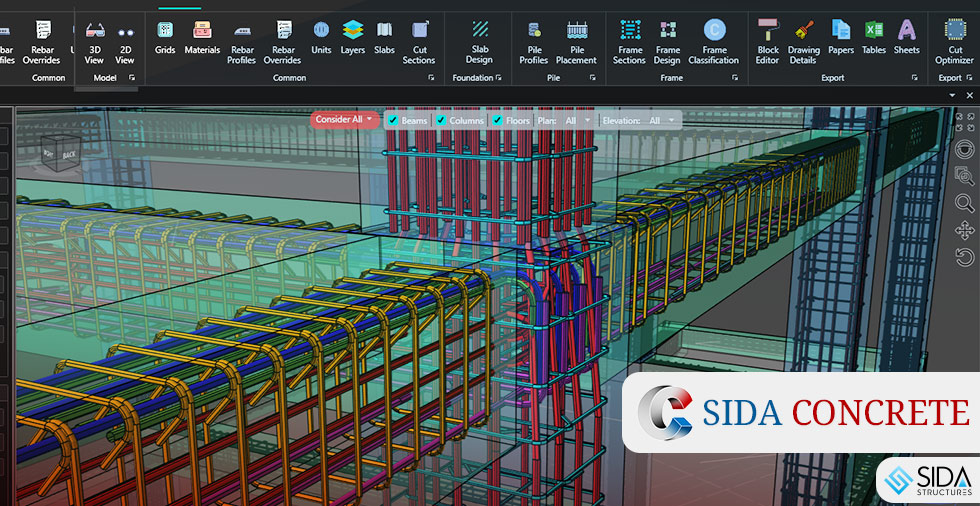Toggle the Floors checkbox
This screenshot has width=980, height=506.
(498, 121)
